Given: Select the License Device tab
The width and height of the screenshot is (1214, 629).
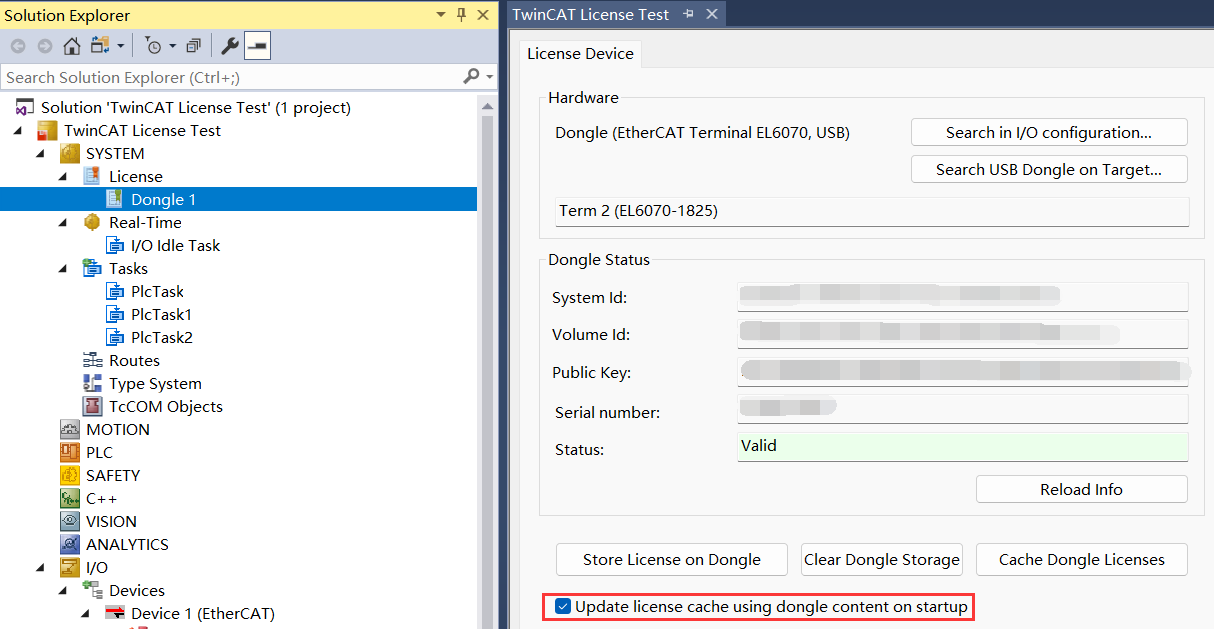Looking at the screenshot, I should (580, 53).
